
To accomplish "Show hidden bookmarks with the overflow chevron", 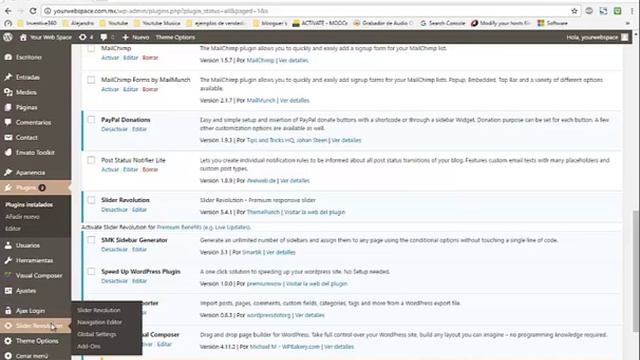I will [x=628, y=23].
